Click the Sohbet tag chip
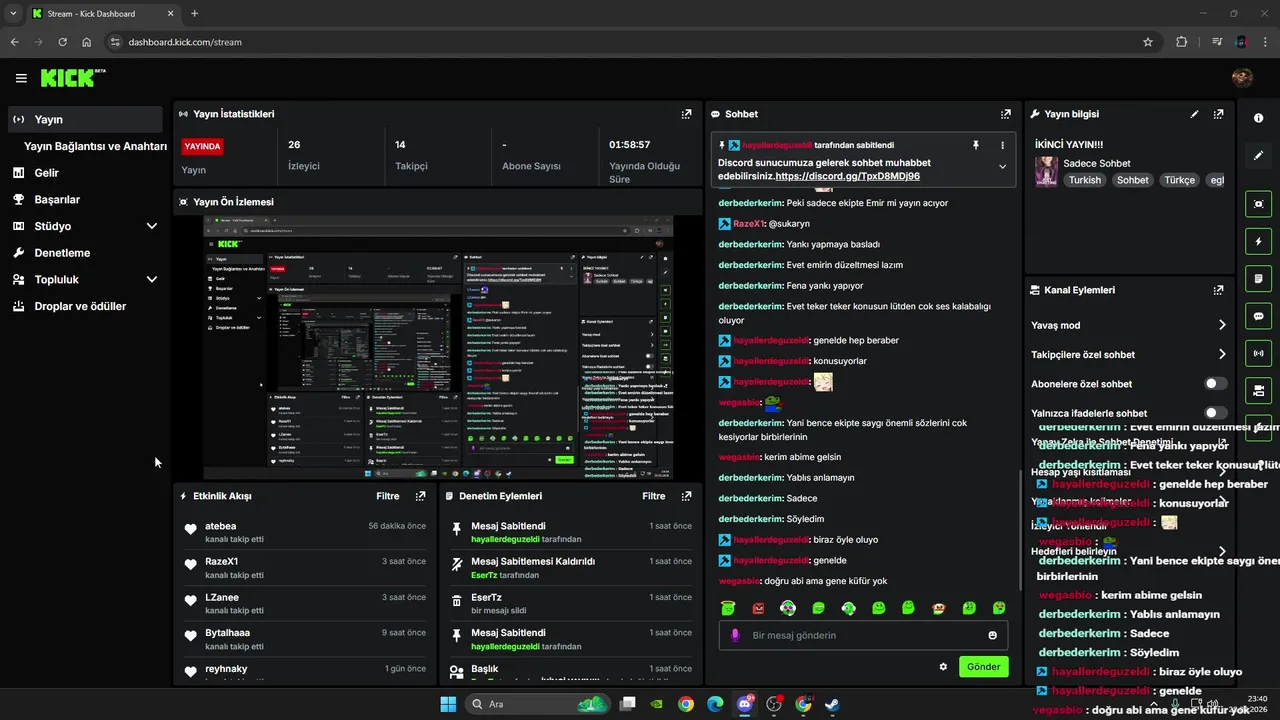This screenshot has width=1280, height=720. 1133,180
